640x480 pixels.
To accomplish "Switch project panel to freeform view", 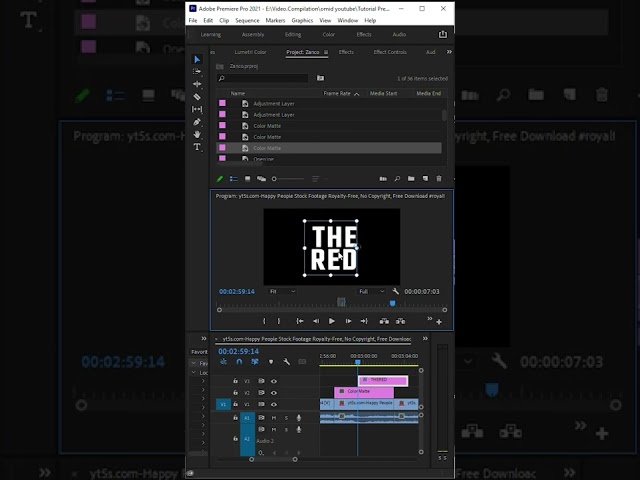I will click(261, 179).
